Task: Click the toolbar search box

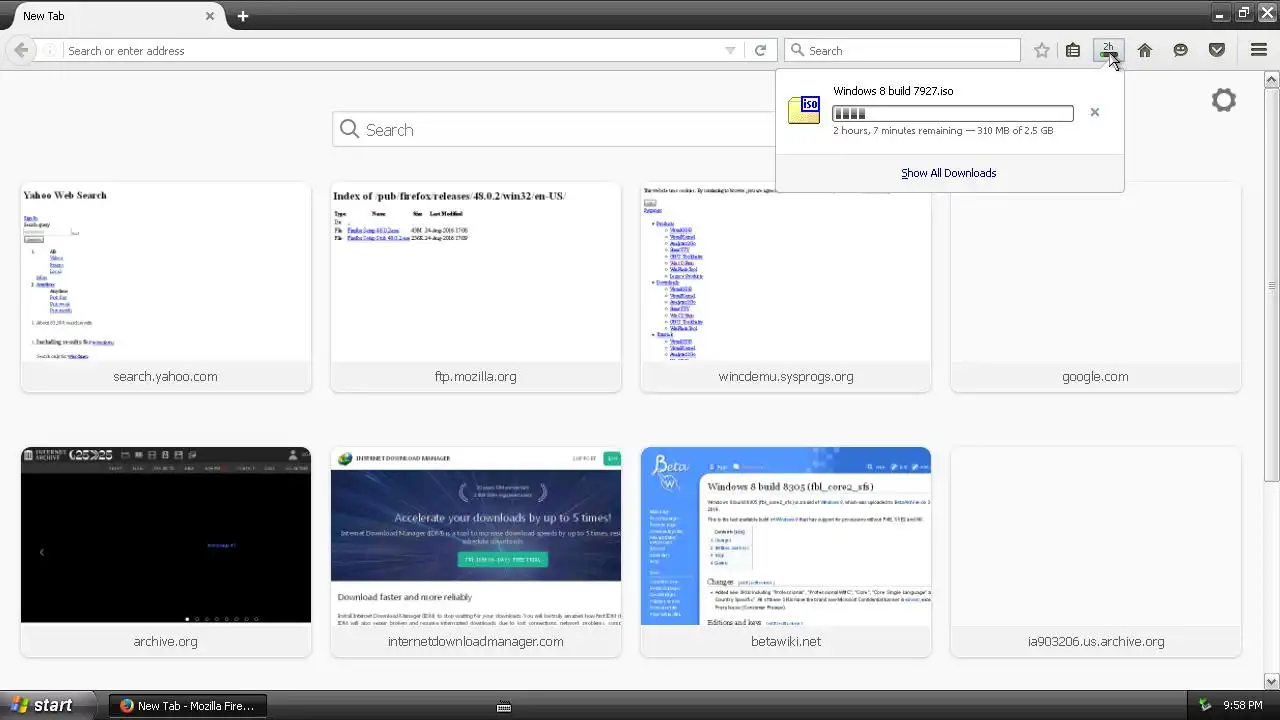Action: pyautogui.click(x=902, y=50)
